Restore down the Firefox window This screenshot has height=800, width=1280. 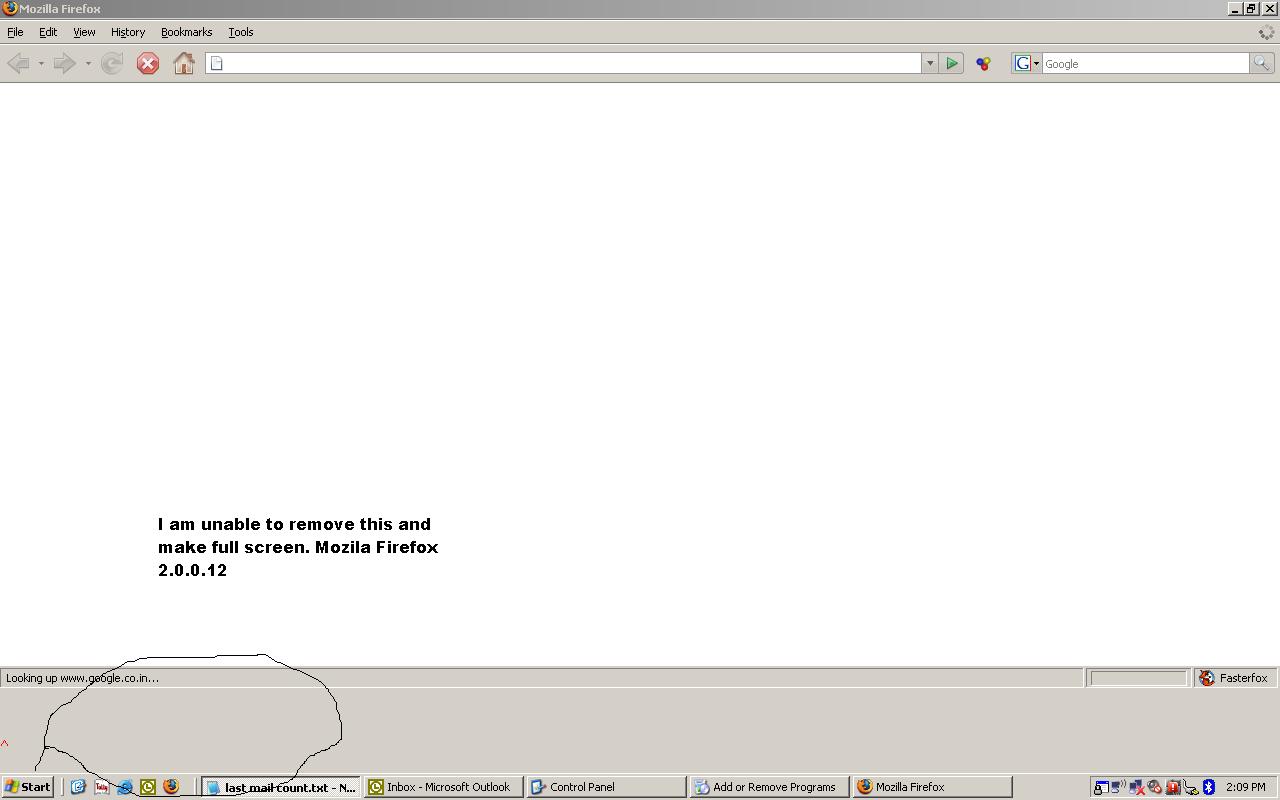coord(1251,8)
